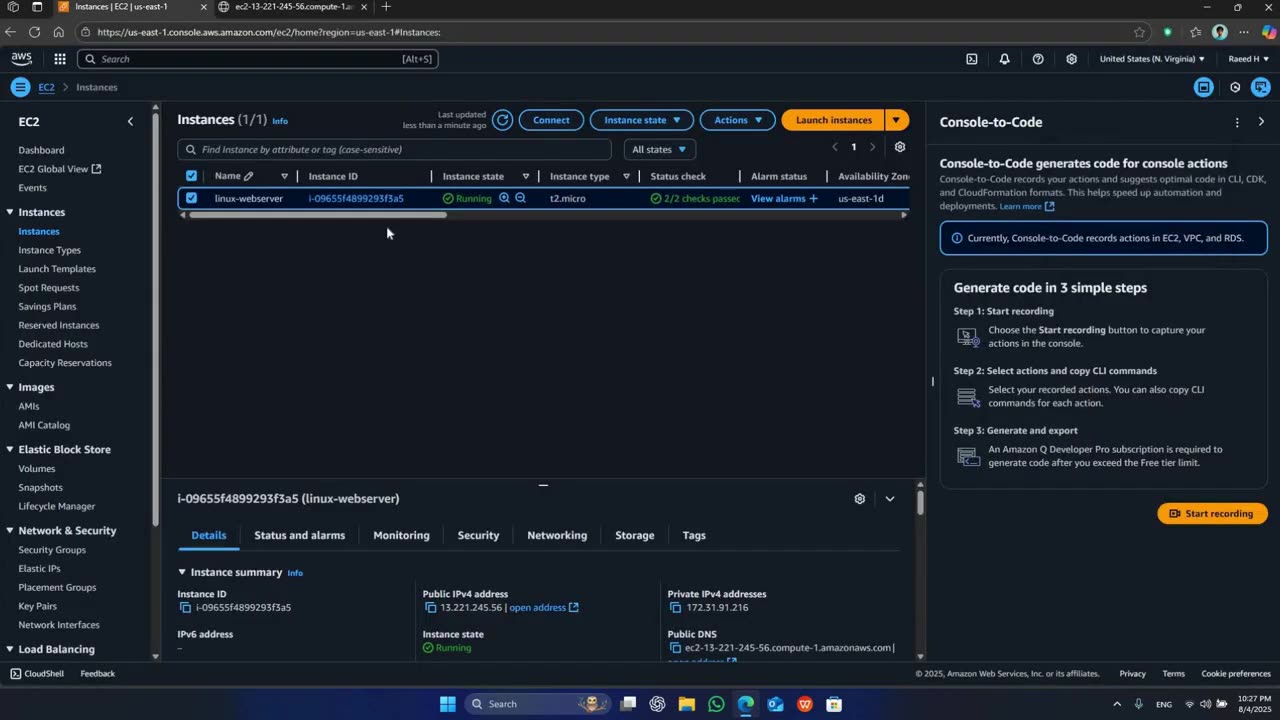Open the Volumes sidebar link
1280x720 pixels.
click(37, 469)
